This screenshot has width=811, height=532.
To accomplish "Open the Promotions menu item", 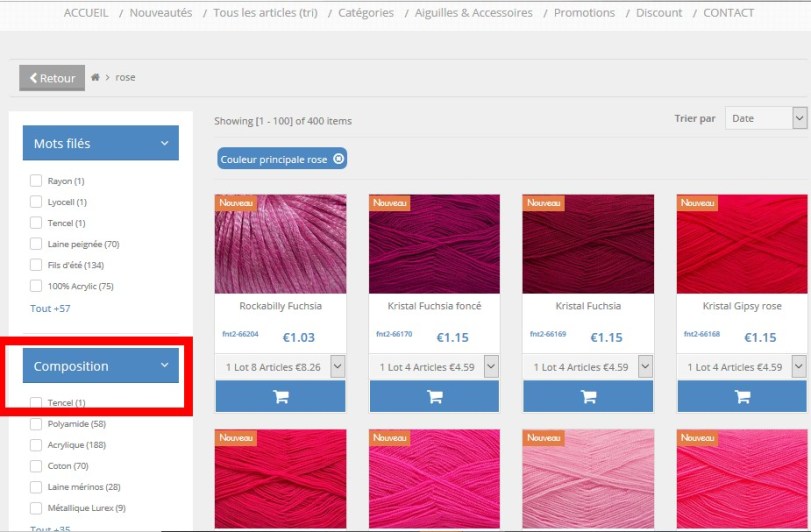I will point(584,13).
